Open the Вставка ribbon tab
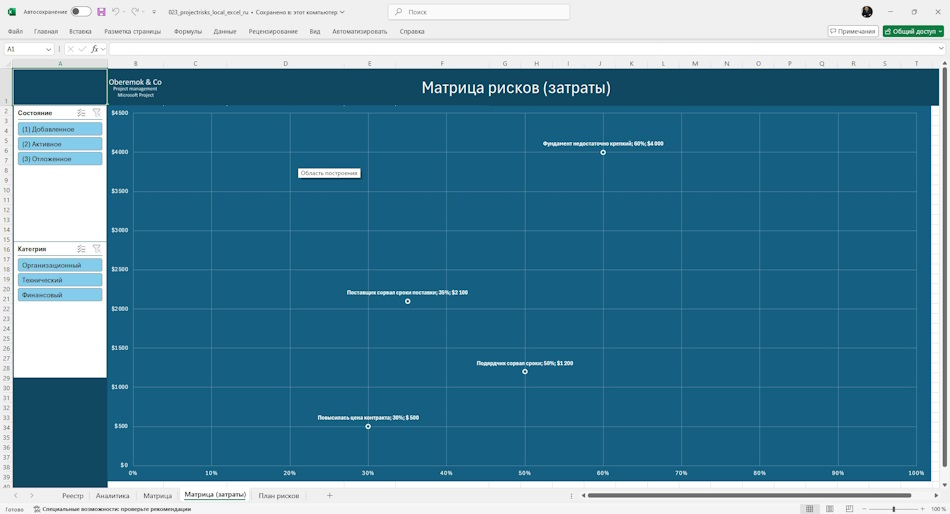 80,32
